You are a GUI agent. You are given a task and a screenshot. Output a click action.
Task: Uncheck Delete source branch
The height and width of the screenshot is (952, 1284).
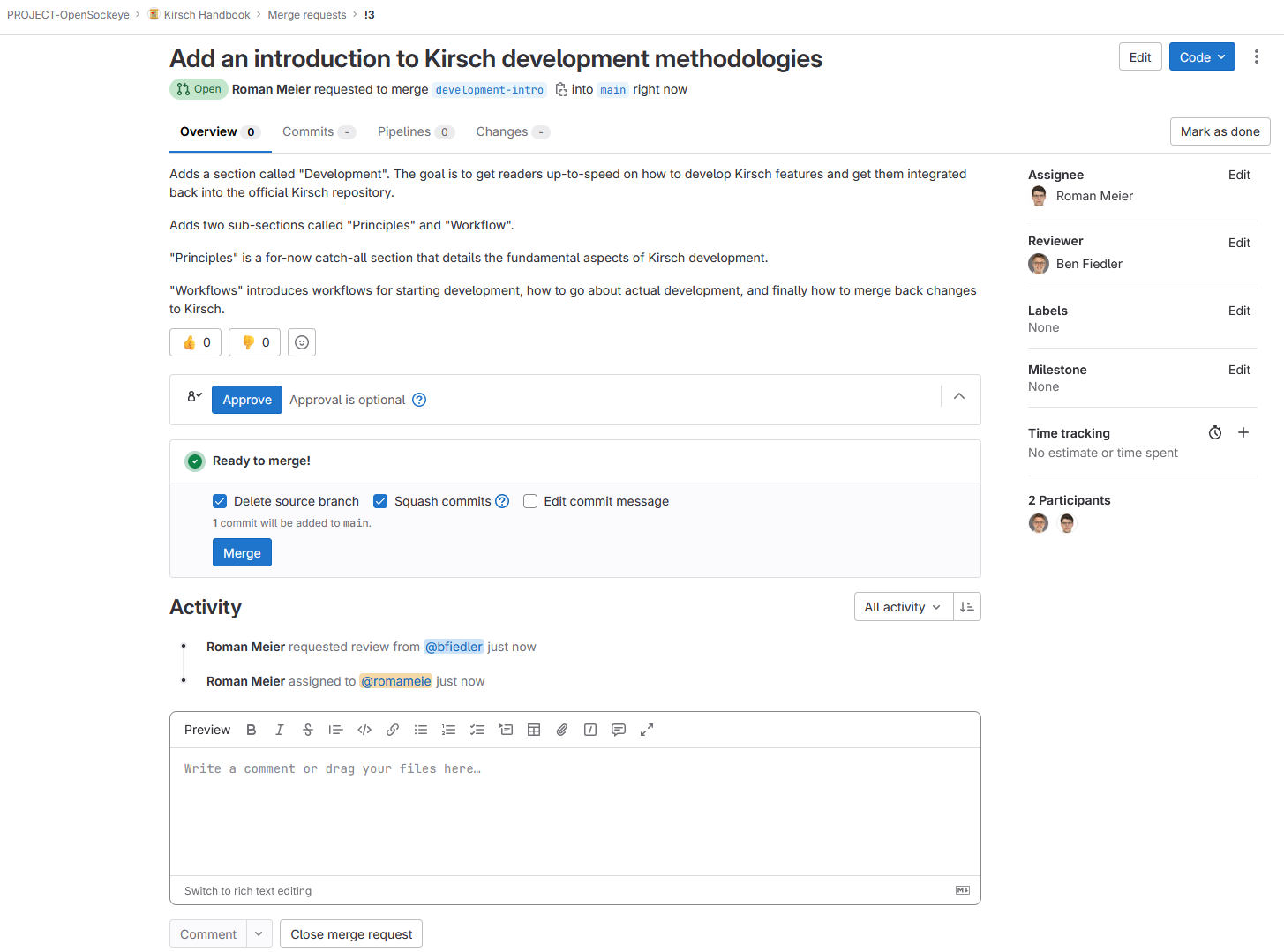point(220,501)
